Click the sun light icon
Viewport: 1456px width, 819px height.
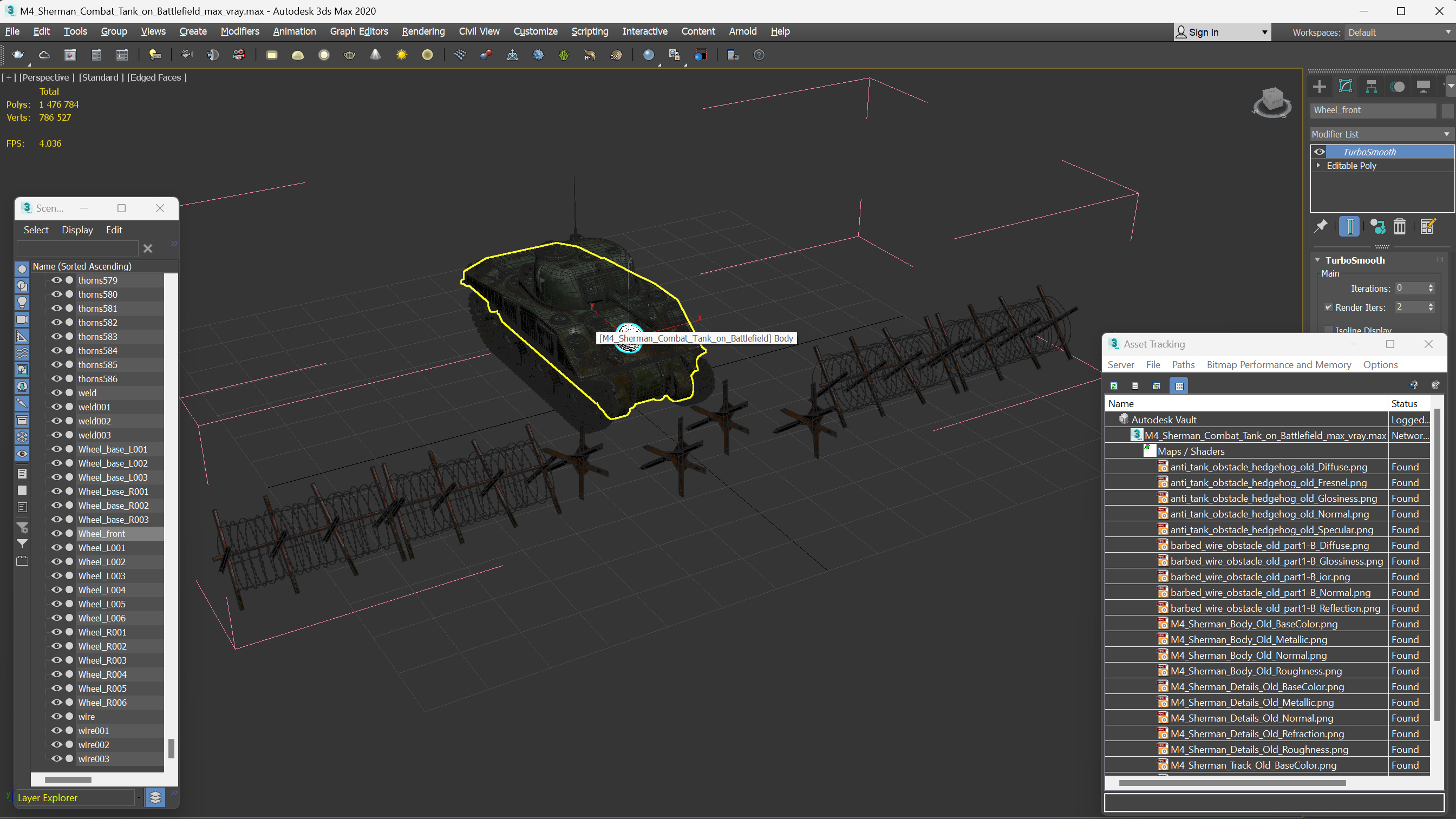coord(401,55)
